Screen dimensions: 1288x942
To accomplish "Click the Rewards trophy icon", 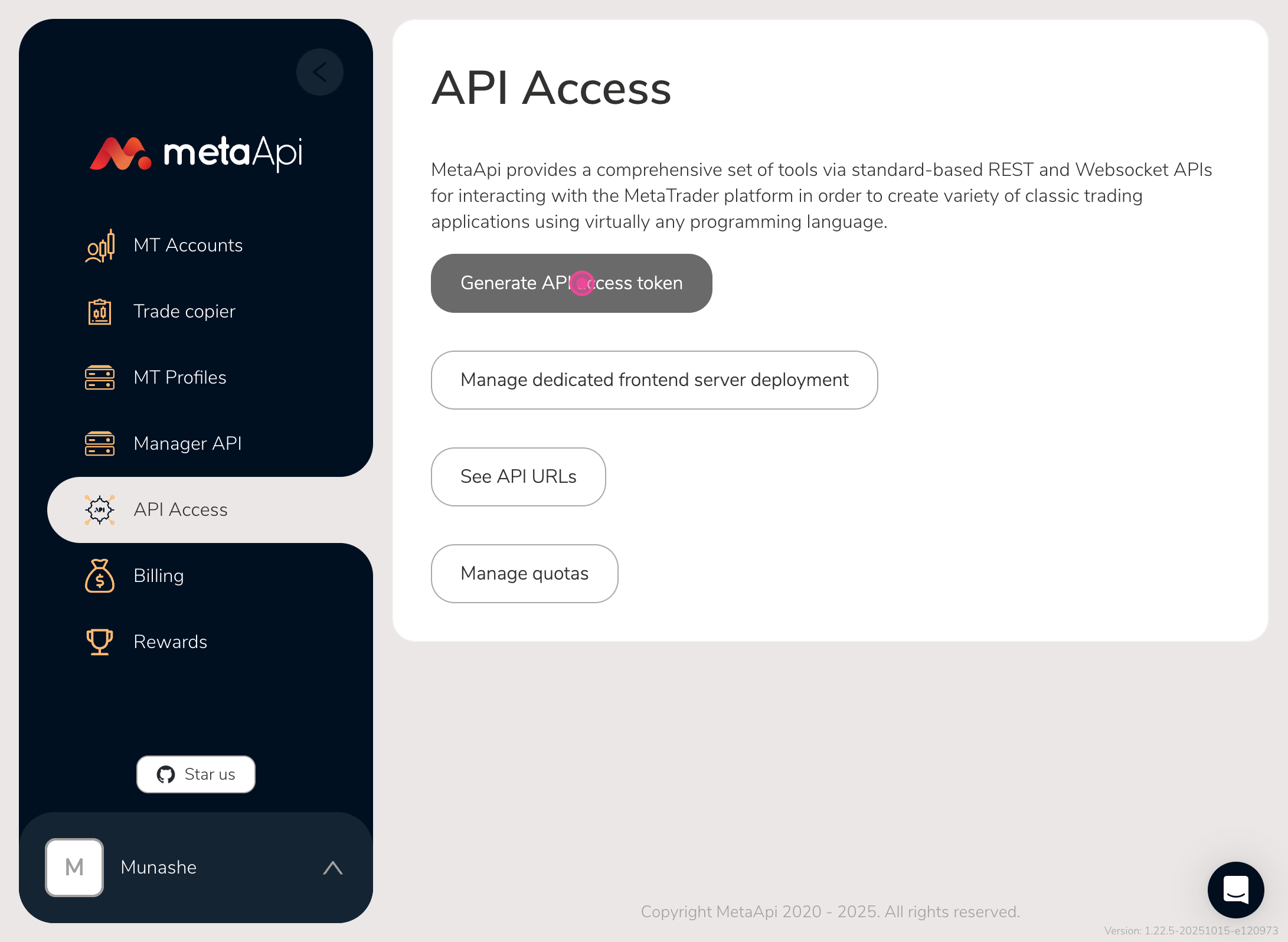I will 100,642.
